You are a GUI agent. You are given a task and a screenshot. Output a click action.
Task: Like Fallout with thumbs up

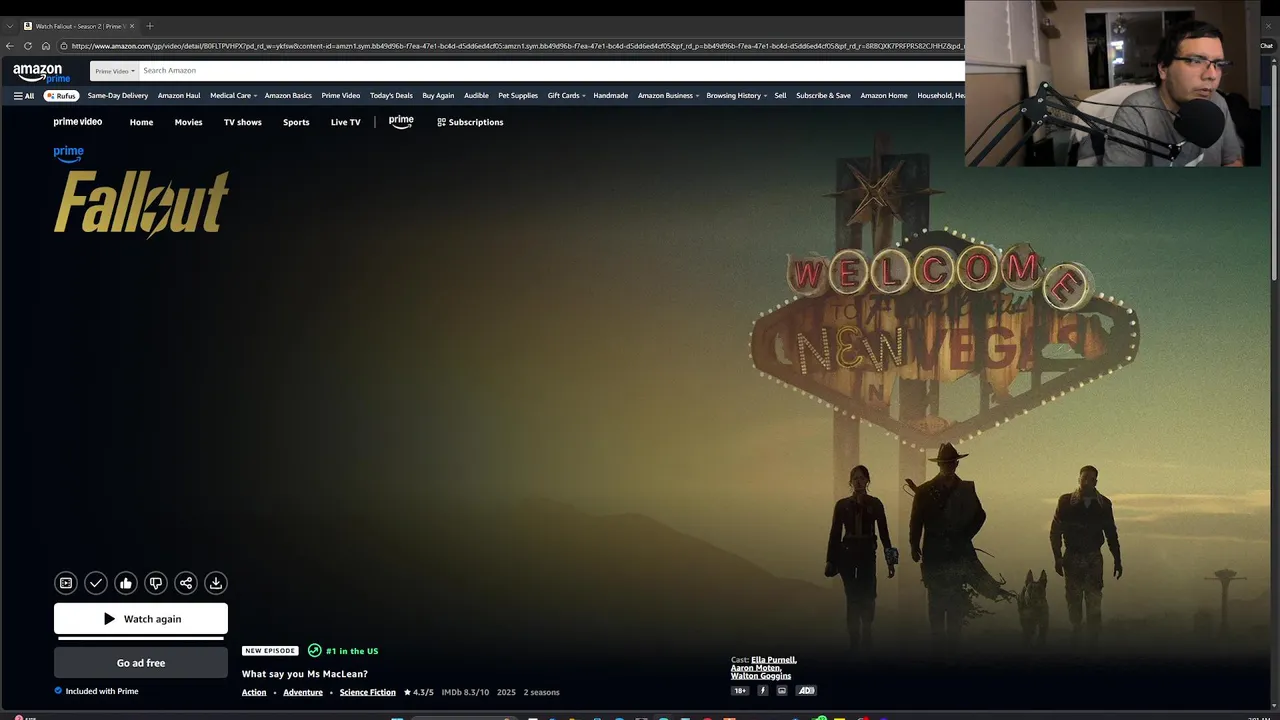126,583
